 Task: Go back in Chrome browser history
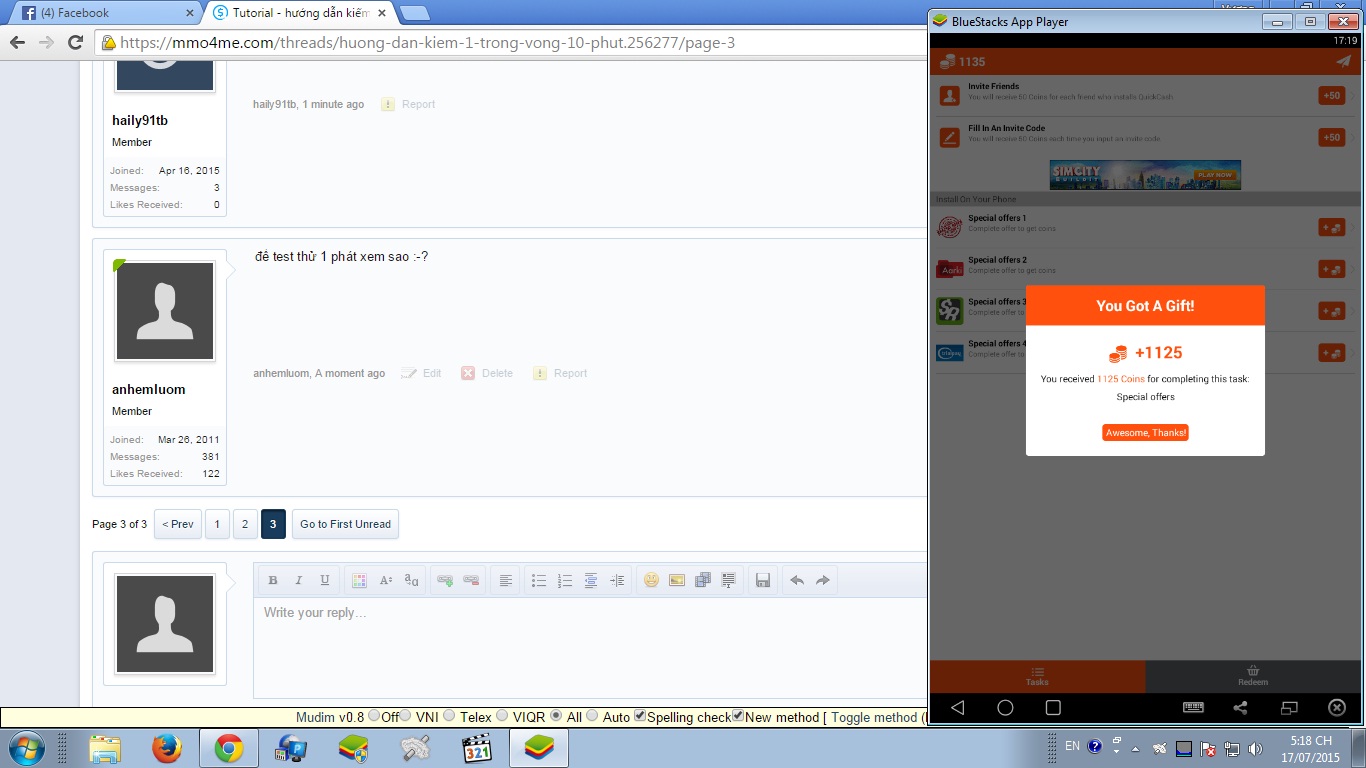[17, 42]
